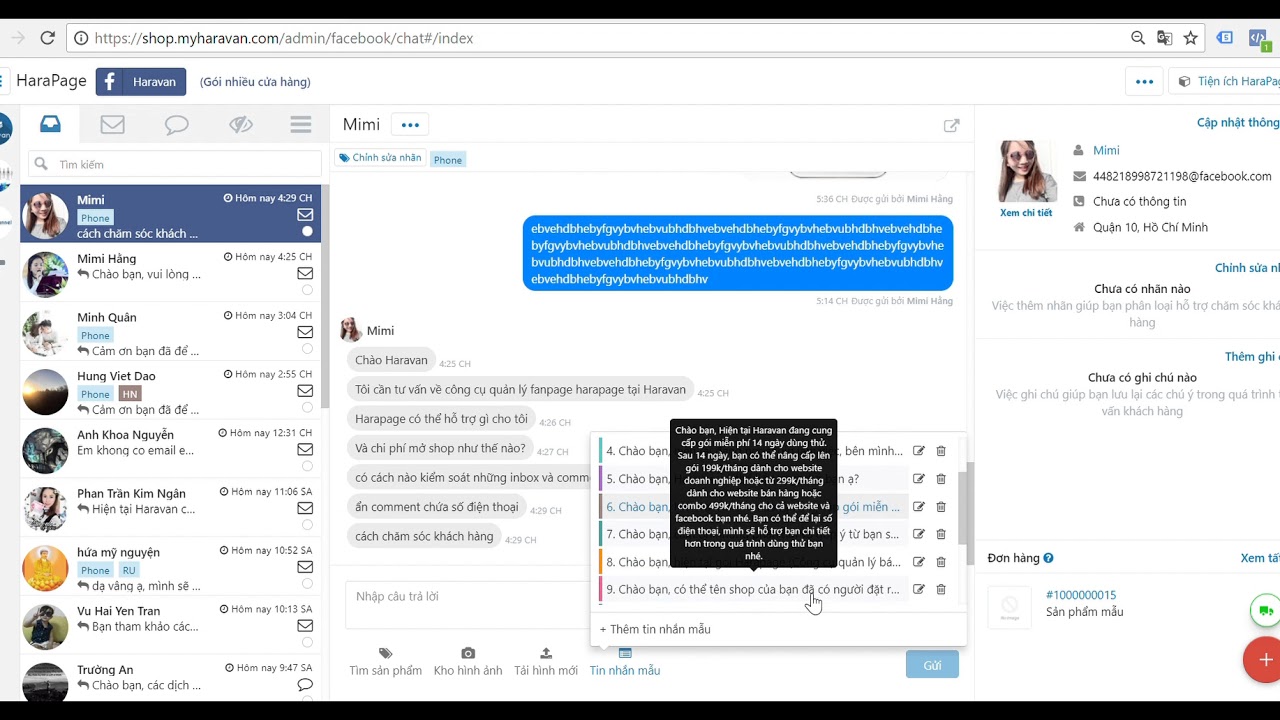Click the red plus floating button
Viewport: 1280px width, 720px height.
coord(1264,660)
